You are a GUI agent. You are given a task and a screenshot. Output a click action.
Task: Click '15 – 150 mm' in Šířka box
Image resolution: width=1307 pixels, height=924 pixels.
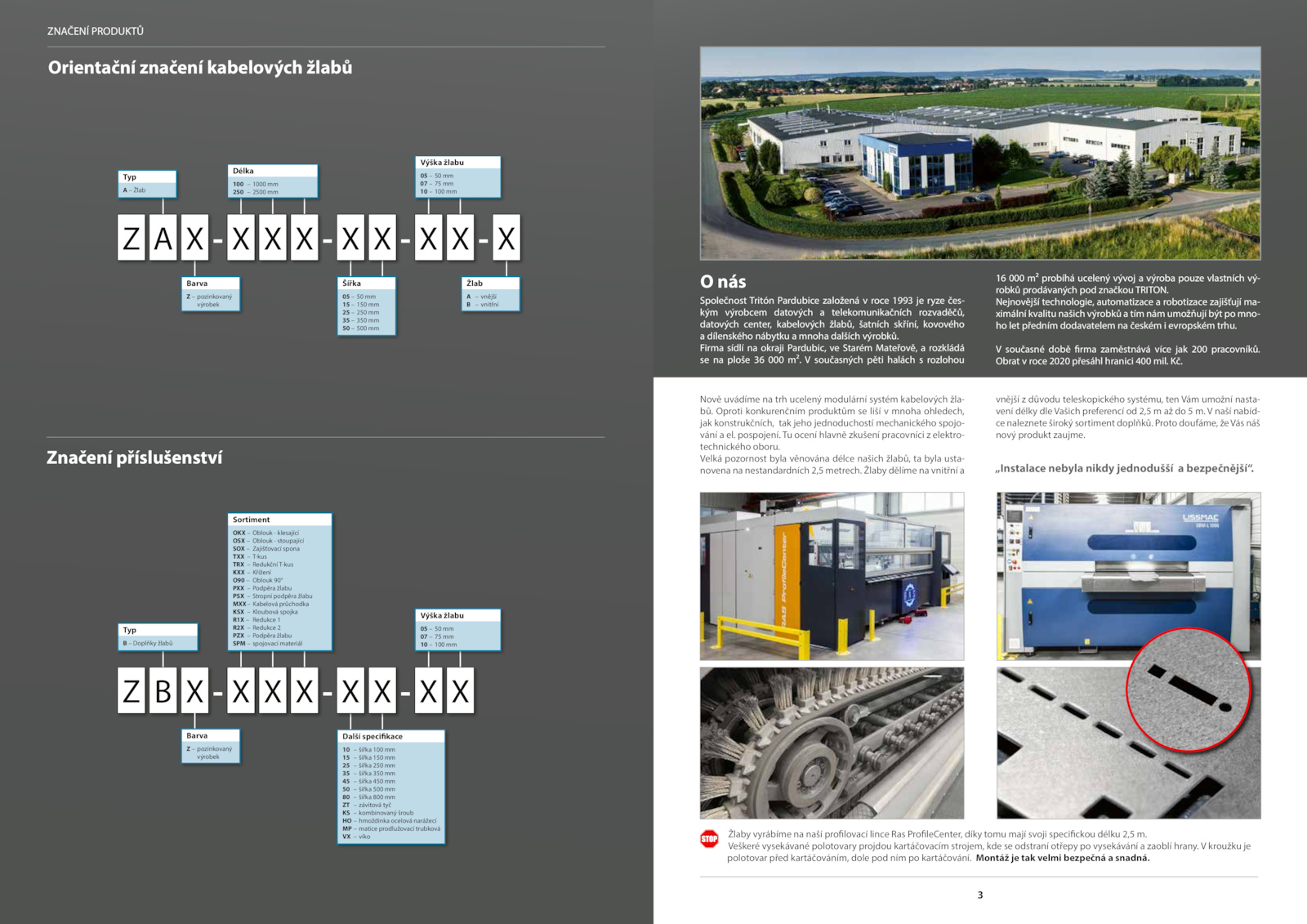tap(360, 305)
